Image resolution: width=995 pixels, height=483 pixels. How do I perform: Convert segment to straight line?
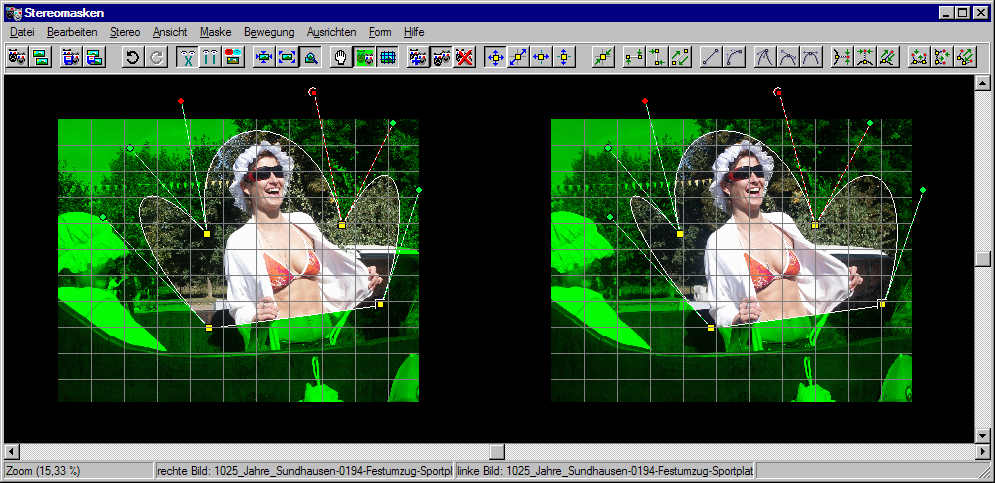pos(711,58)
